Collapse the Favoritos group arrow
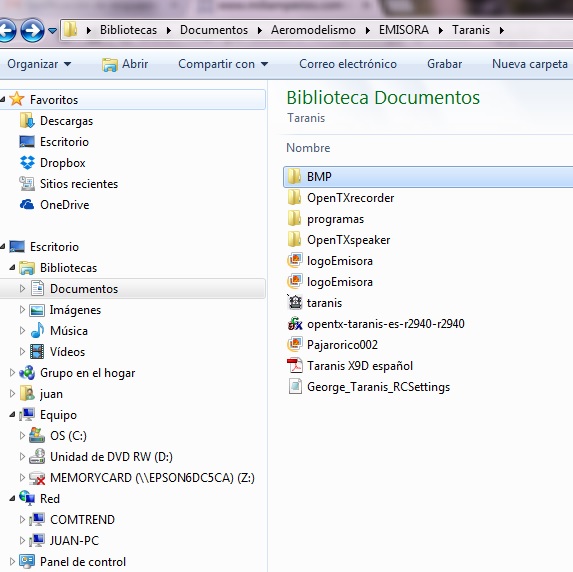This screenshot has width=573, height=572. pyautogui.click(x=3, y=99)
